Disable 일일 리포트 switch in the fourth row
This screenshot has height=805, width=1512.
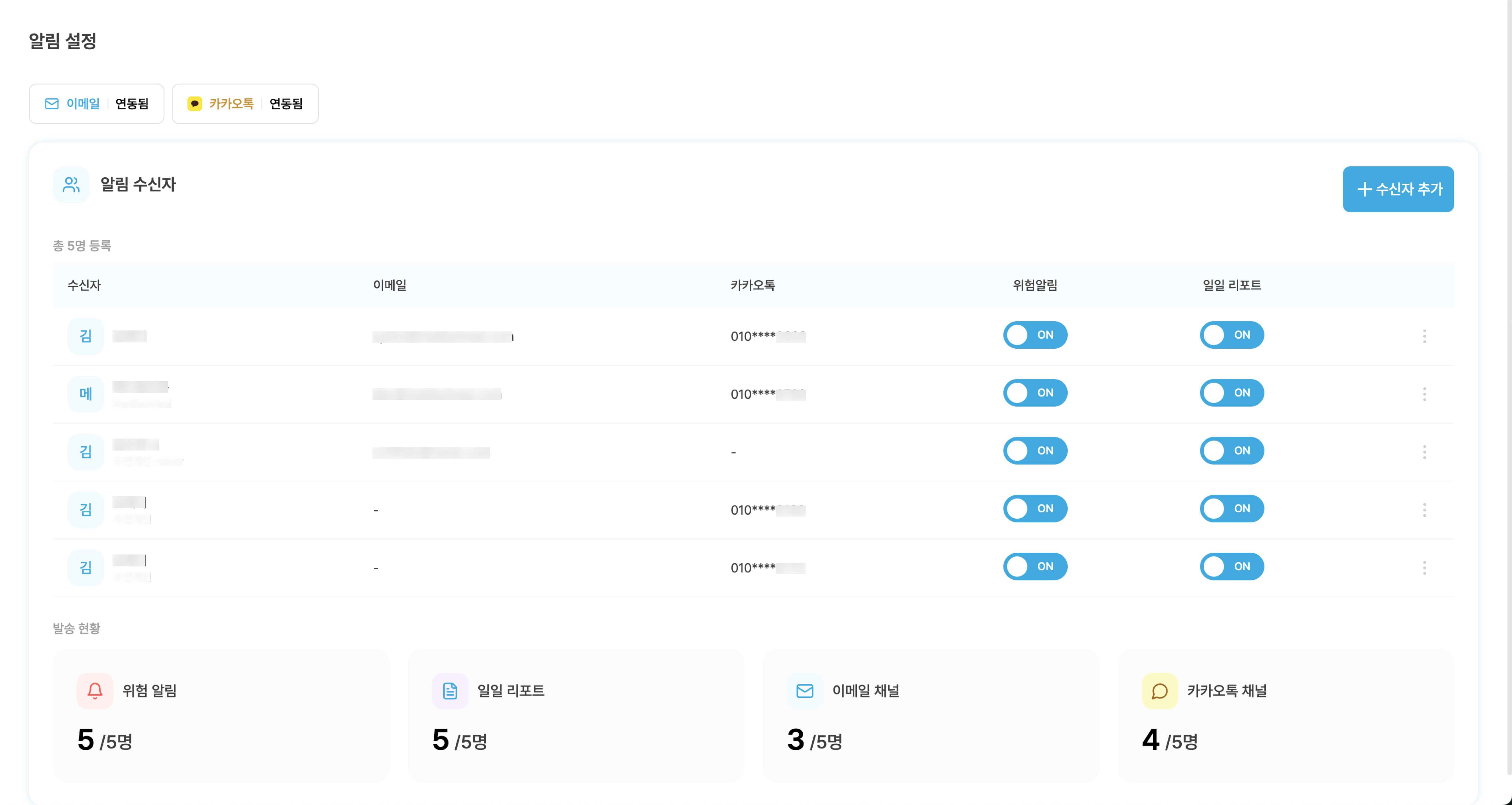click(x=1231, y=508)
